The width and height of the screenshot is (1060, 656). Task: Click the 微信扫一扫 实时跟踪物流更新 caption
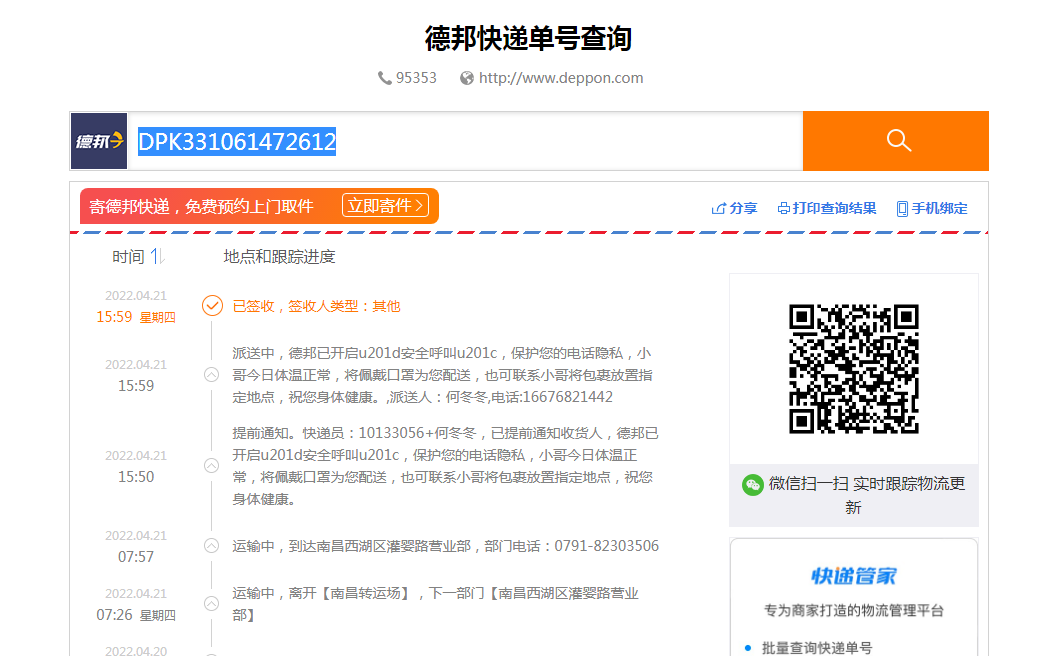tap(867, 495)
